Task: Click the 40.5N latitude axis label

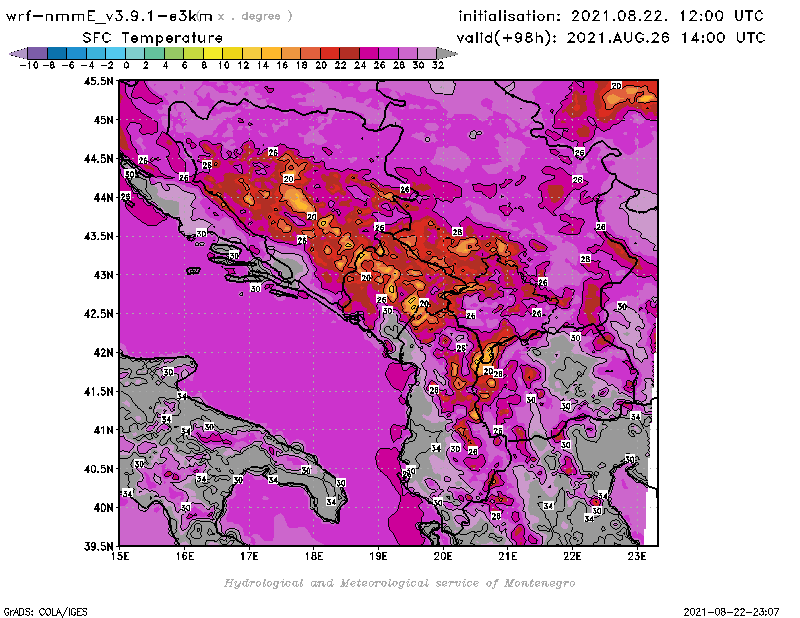Action: (98, 469)
